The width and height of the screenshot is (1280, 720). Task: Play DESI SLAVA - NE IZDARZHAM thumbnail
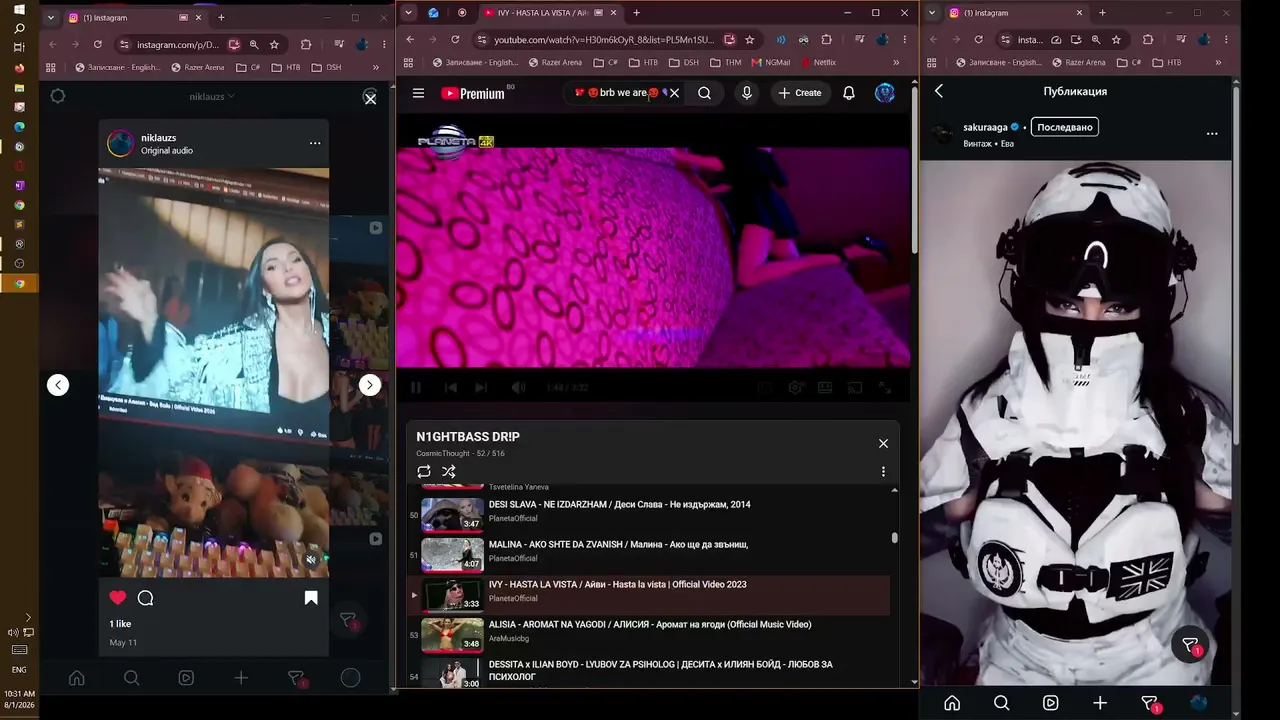452,515
